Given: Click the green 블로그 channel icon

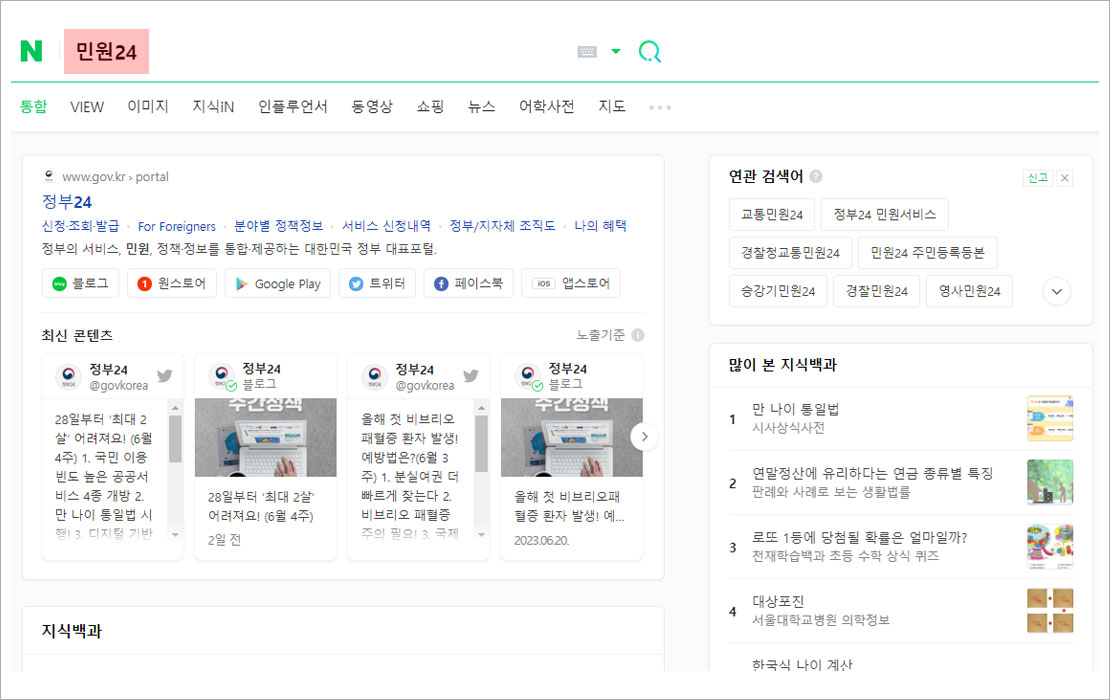Looking at the screenshot, I should [59, 284].
